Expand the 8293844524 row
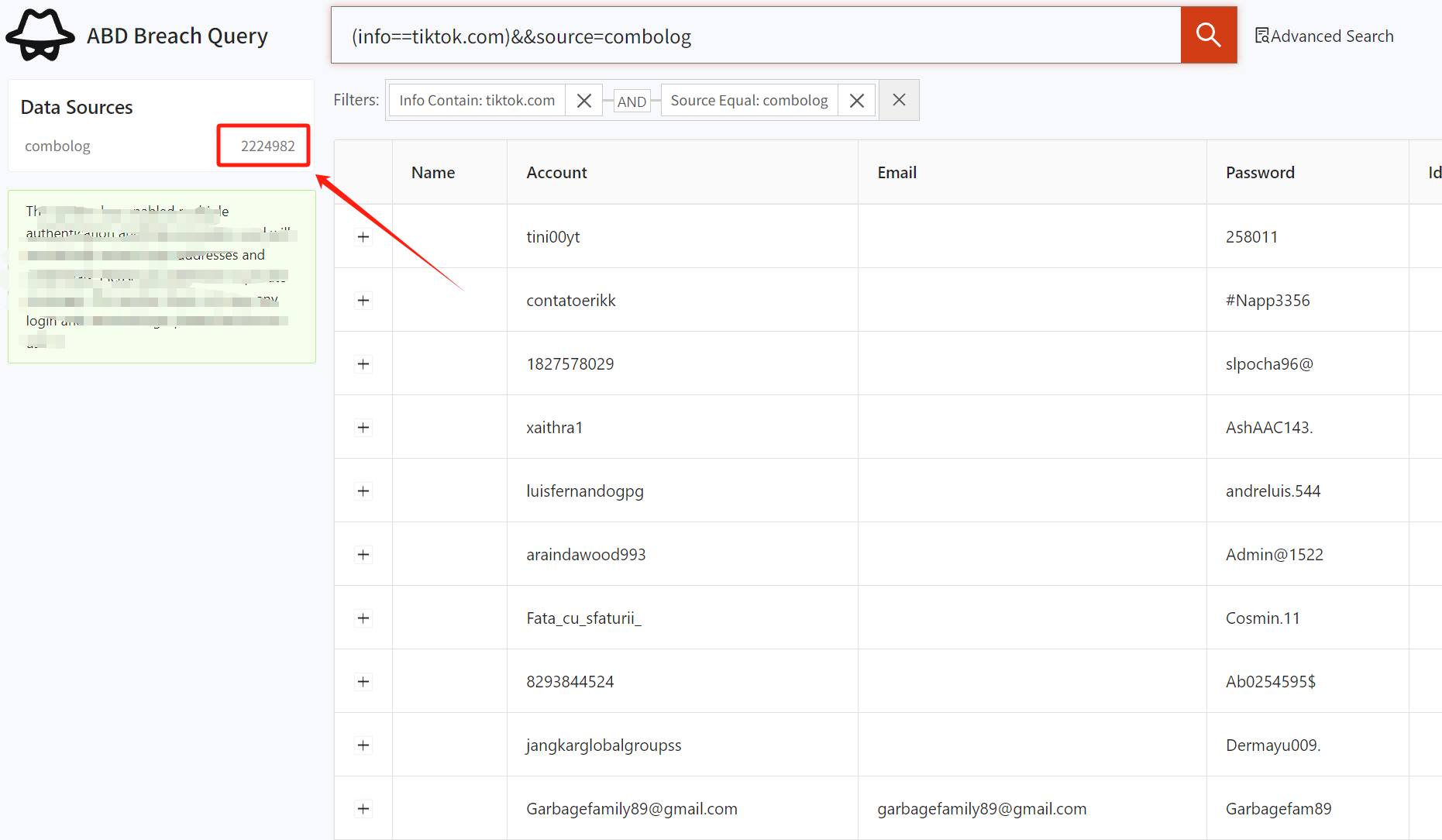This screenshot has width=1442, height=840. [x=363, y=682]
